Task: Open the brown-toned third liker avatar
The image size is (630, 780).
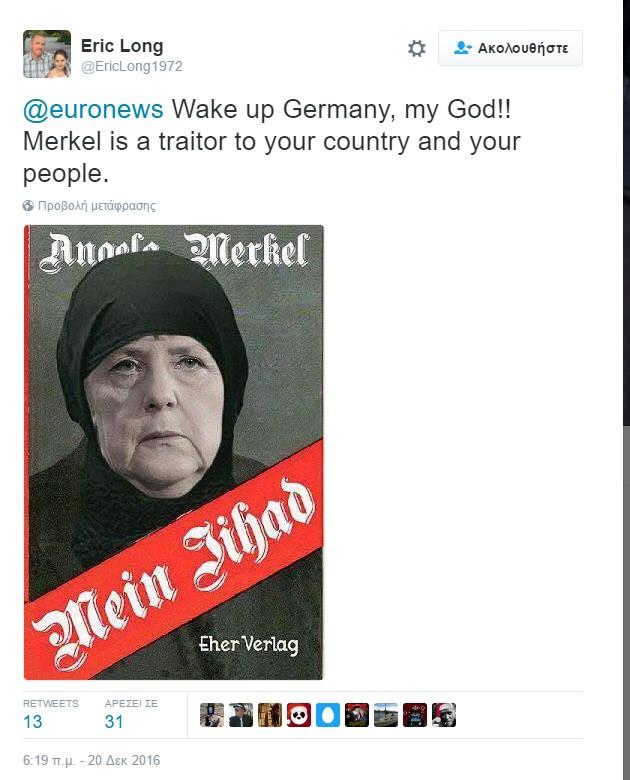Action: [x=270, y=715]
